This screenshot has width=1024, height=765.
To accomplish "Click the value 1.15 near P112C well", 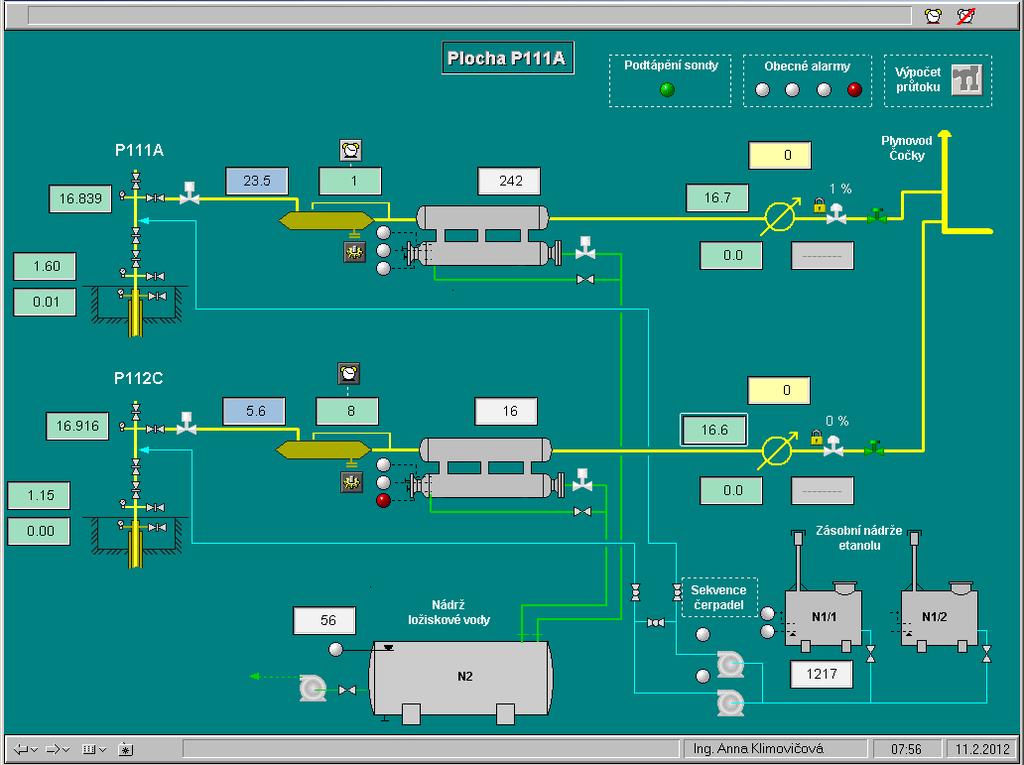I will click(x=39, y=496).
